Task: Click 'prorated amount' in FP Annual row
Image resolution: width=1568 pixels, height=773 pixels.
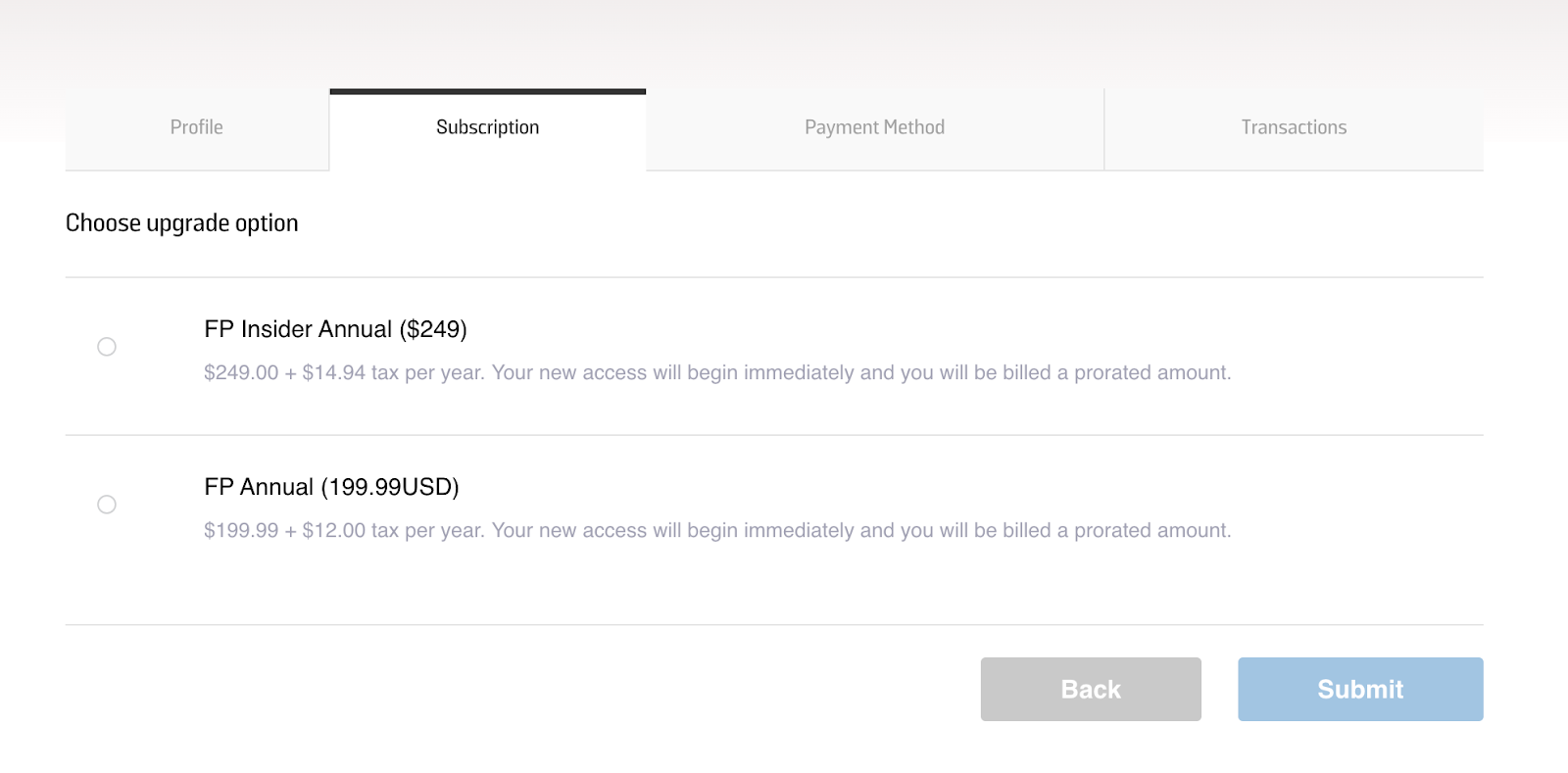Action: 1152,531
